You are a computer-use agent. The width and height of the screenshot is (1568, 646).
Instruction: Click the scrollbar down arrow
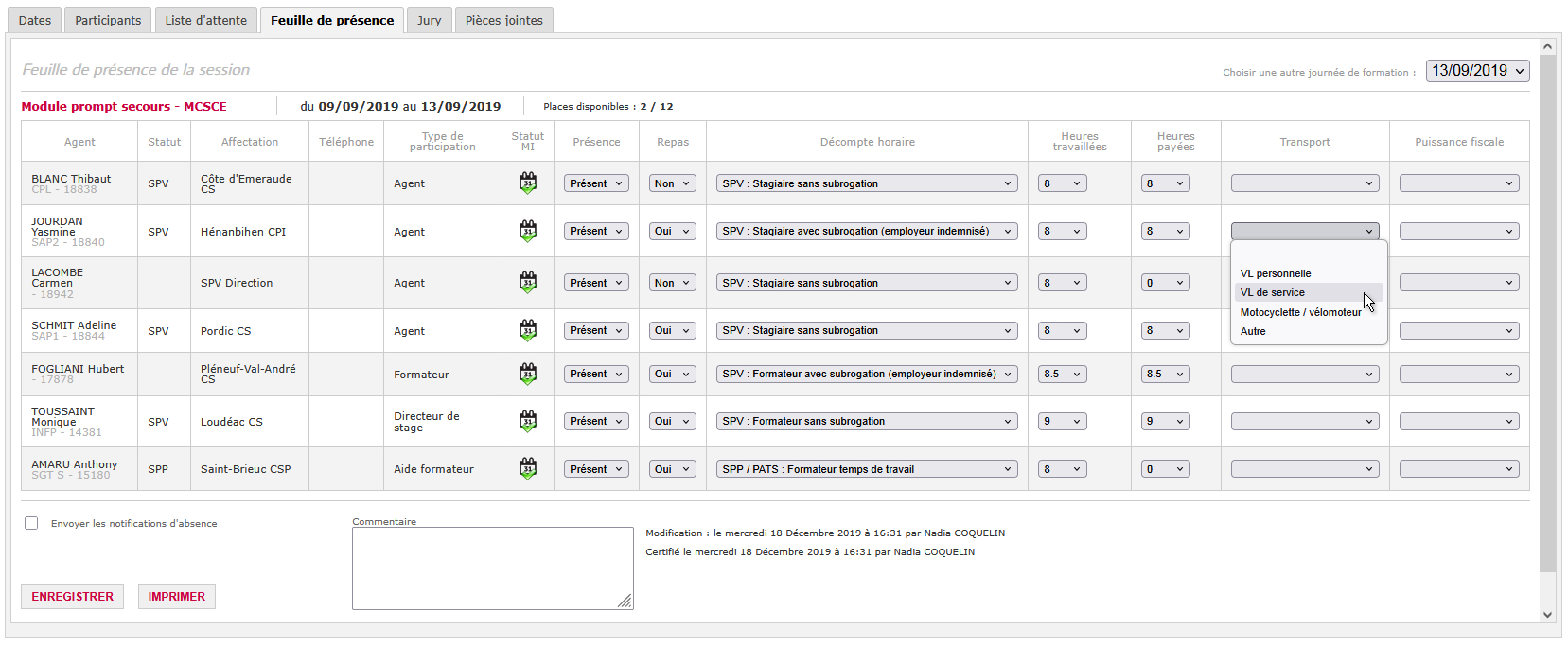1547,614
